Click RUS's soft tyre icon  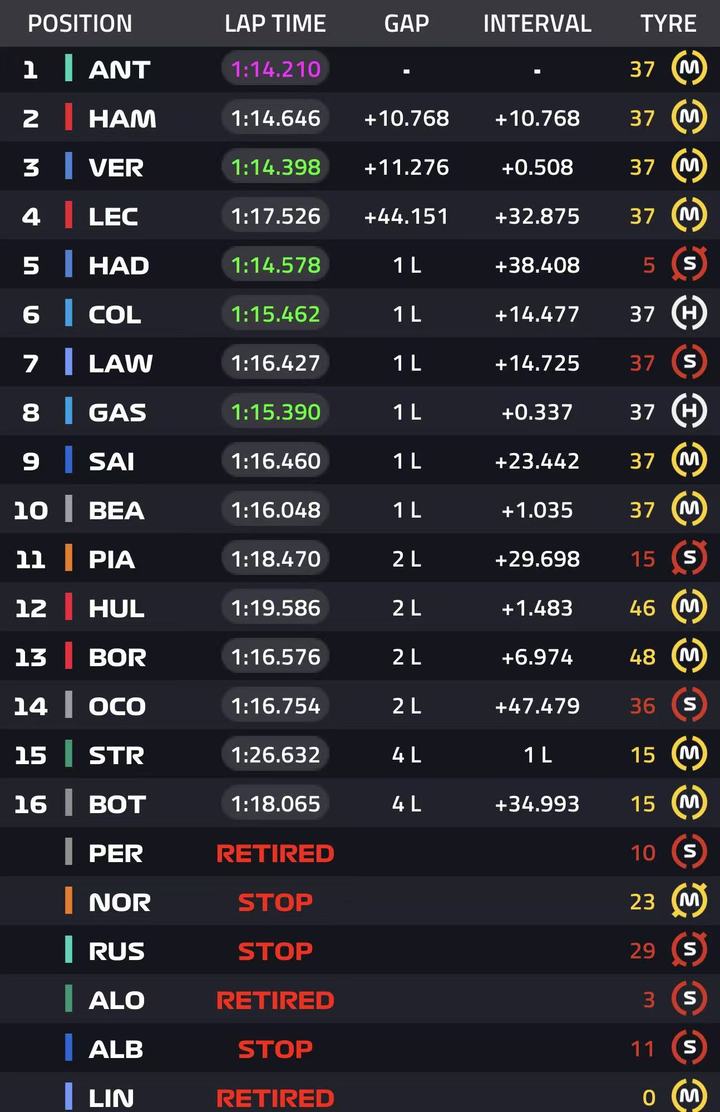click(x=689, y=950)
